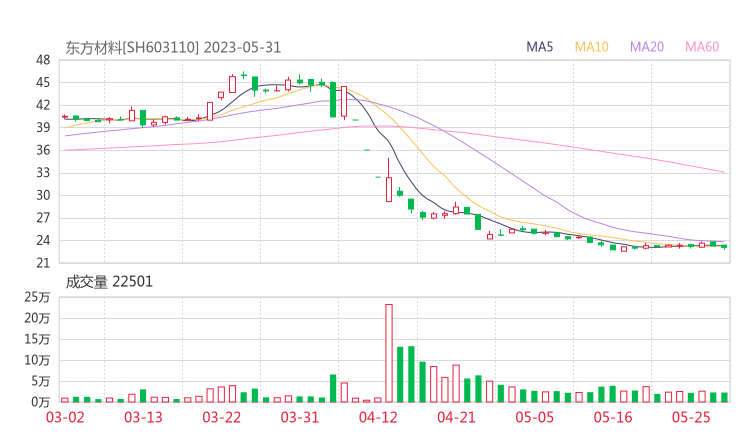Click the 03-31 date axis label

pos(300,417)
